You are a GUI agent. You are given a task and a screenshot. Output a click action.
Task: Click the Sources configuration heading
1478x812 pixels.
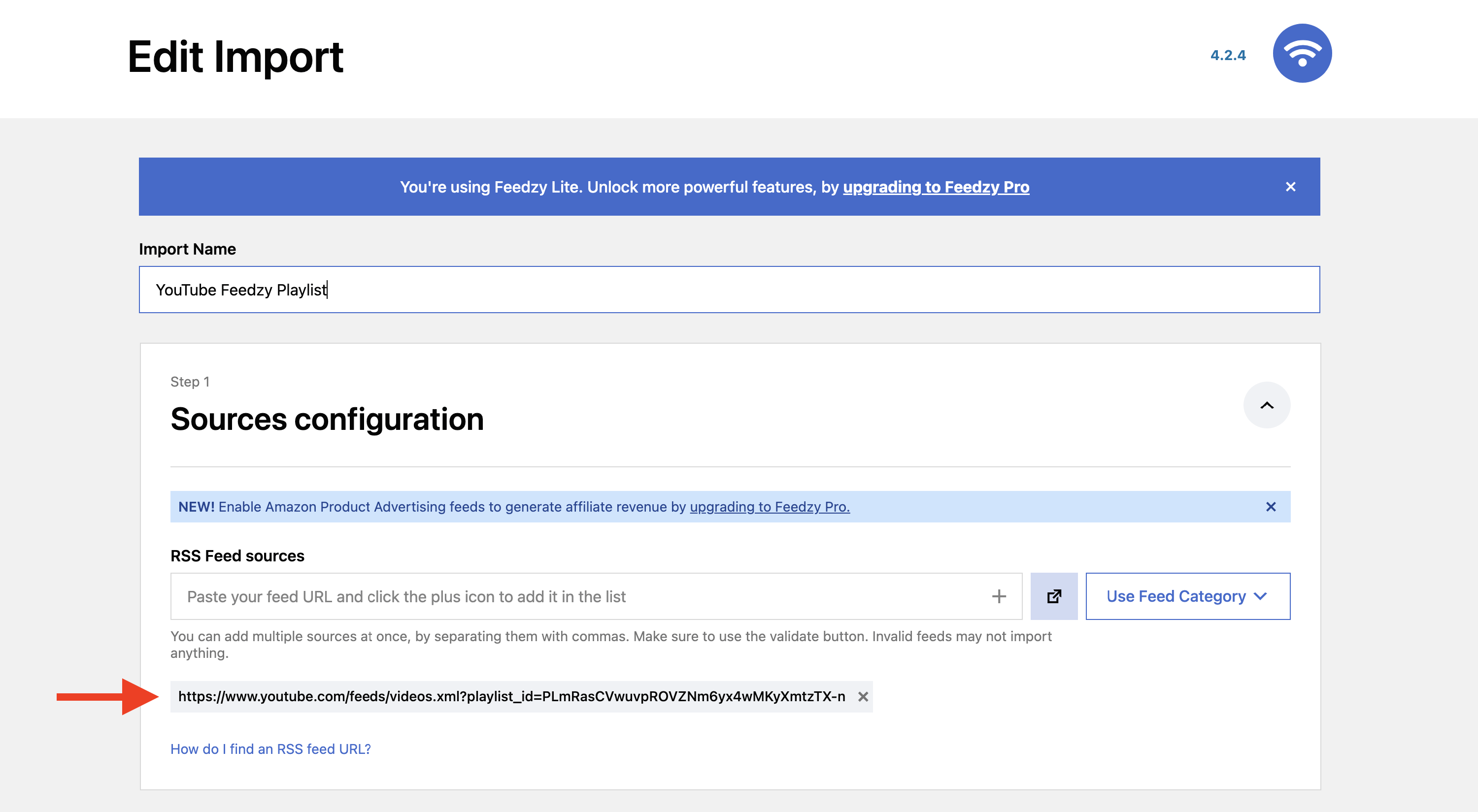[327, 419]
